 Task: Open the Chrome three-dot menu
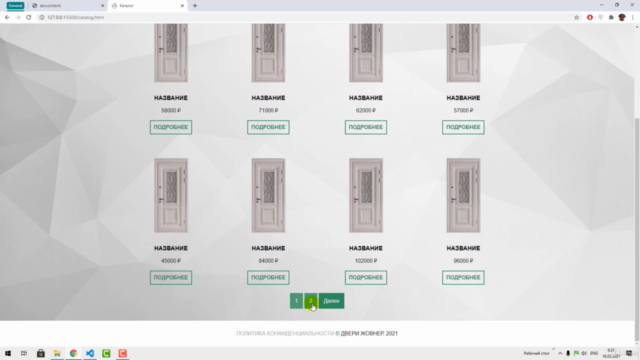[x=633, y=17]
